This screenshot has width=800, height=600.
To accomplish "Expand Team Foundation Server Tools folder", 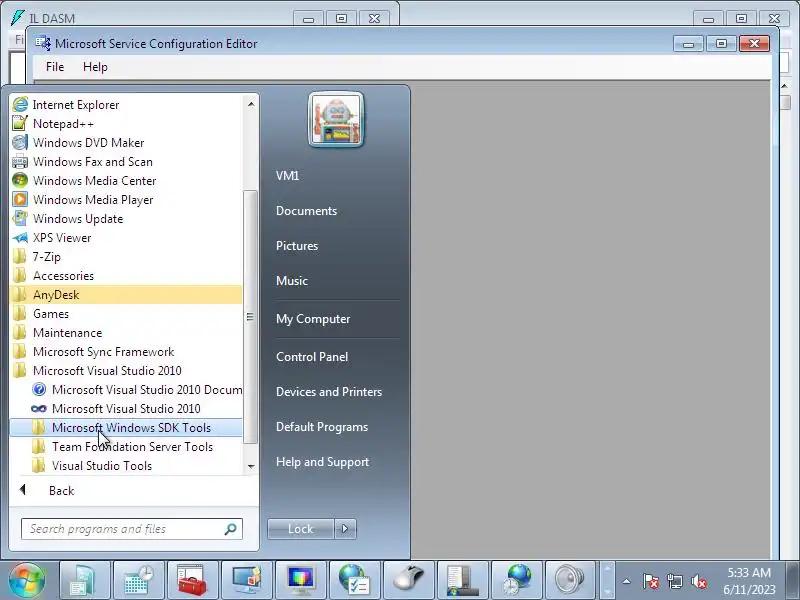I will click(x=126, y=446).
